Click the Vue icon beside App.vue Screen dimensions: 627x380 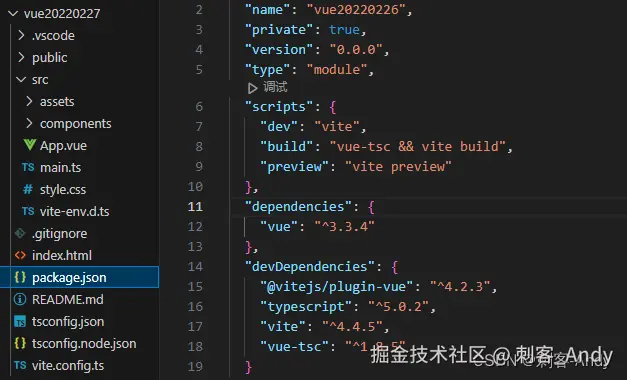[x=30, y=145]
